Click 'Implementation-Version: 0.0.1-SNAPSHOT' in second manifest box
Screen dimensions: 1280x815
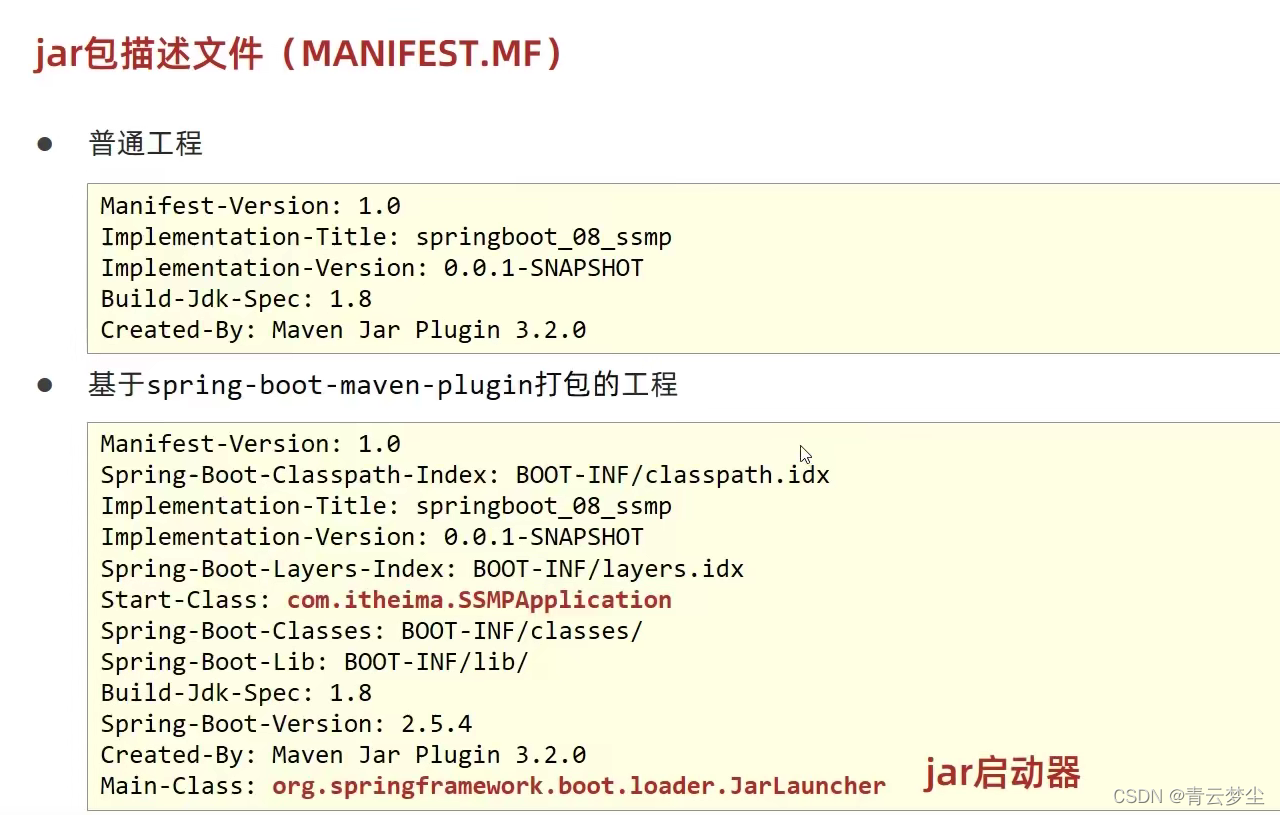(x=372, y=537)
